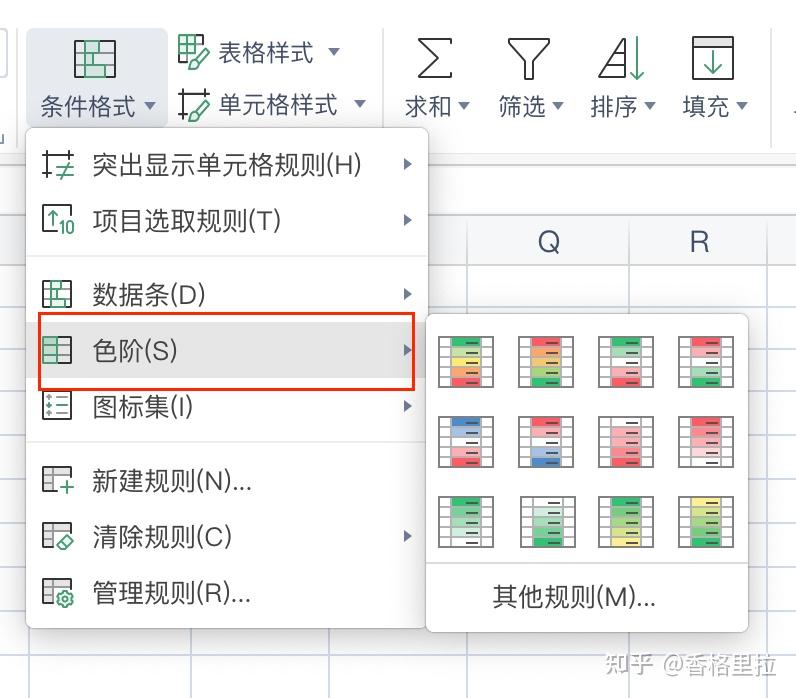Screen dimensions: 796x698
Task: Expand the 求和 dropdown arrow
Action: 463,106
